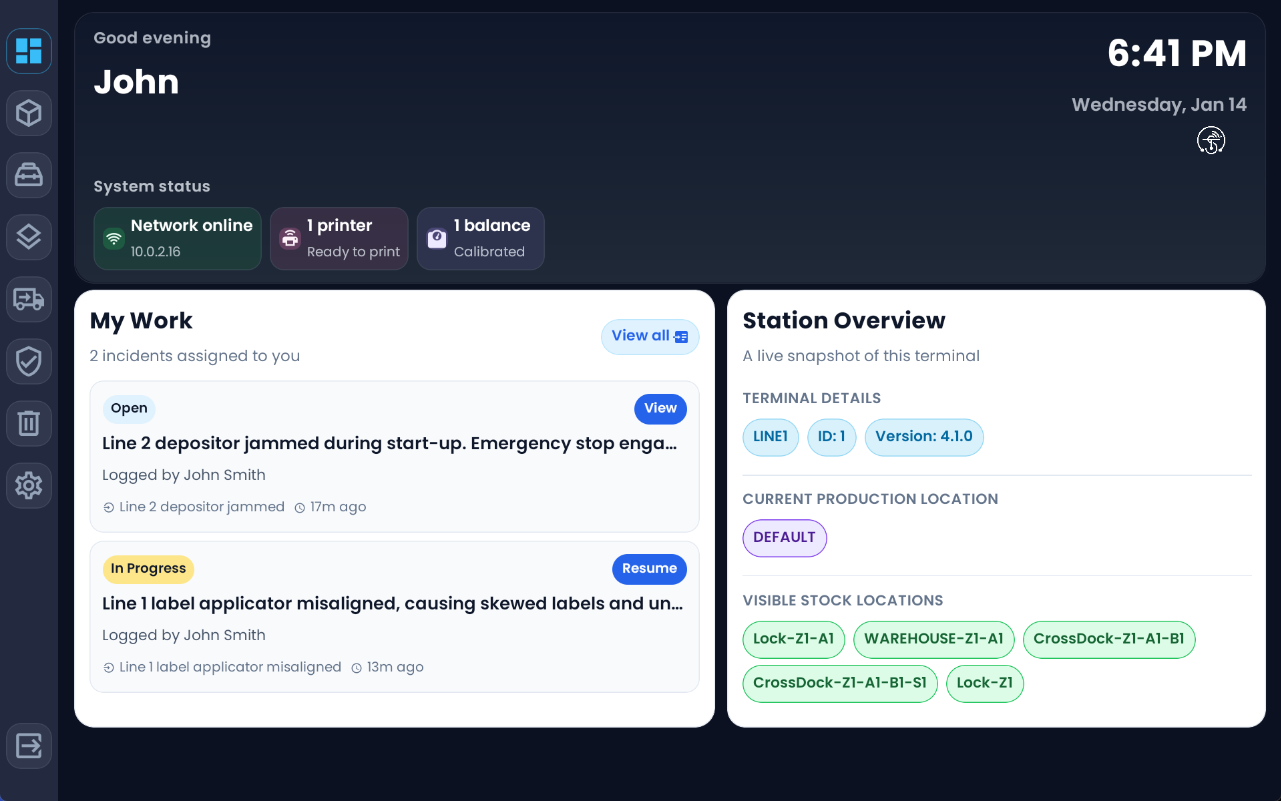Click the Network online status badge
Viewport: 1281px width, 801px height.
177,238
